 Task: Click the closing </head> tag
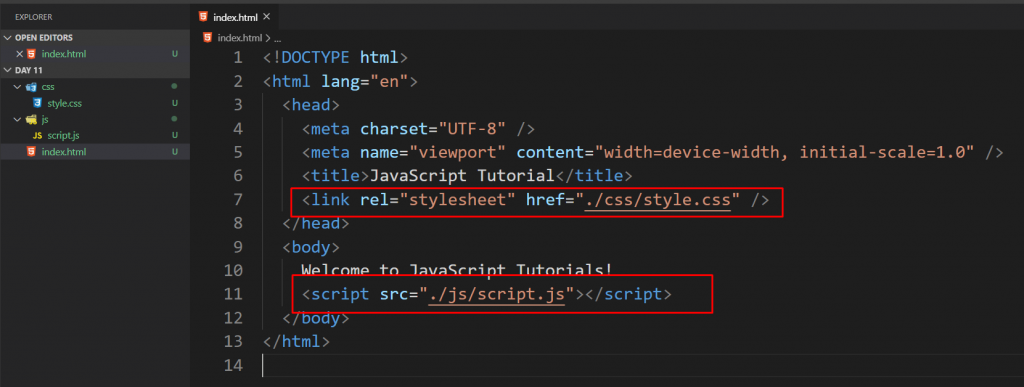316,223
